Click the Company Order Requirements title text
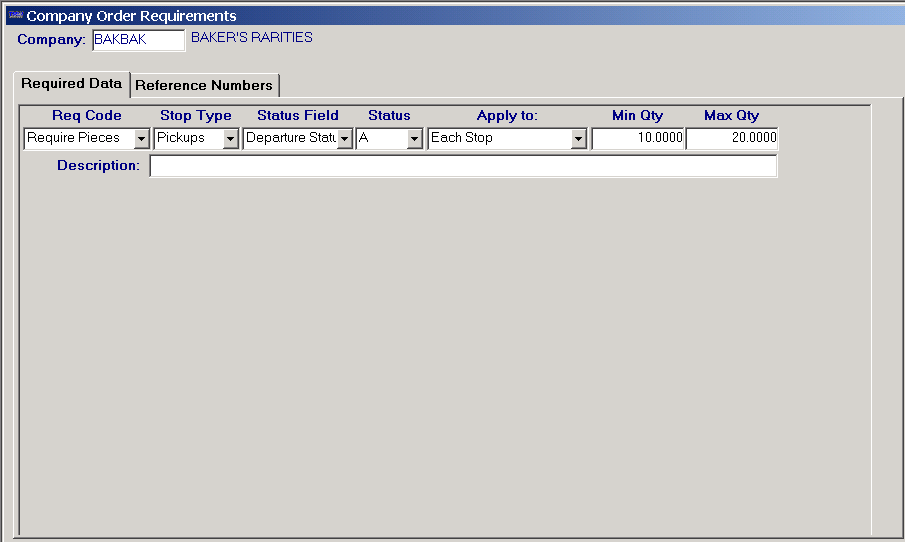 click(x=132, y=16)
